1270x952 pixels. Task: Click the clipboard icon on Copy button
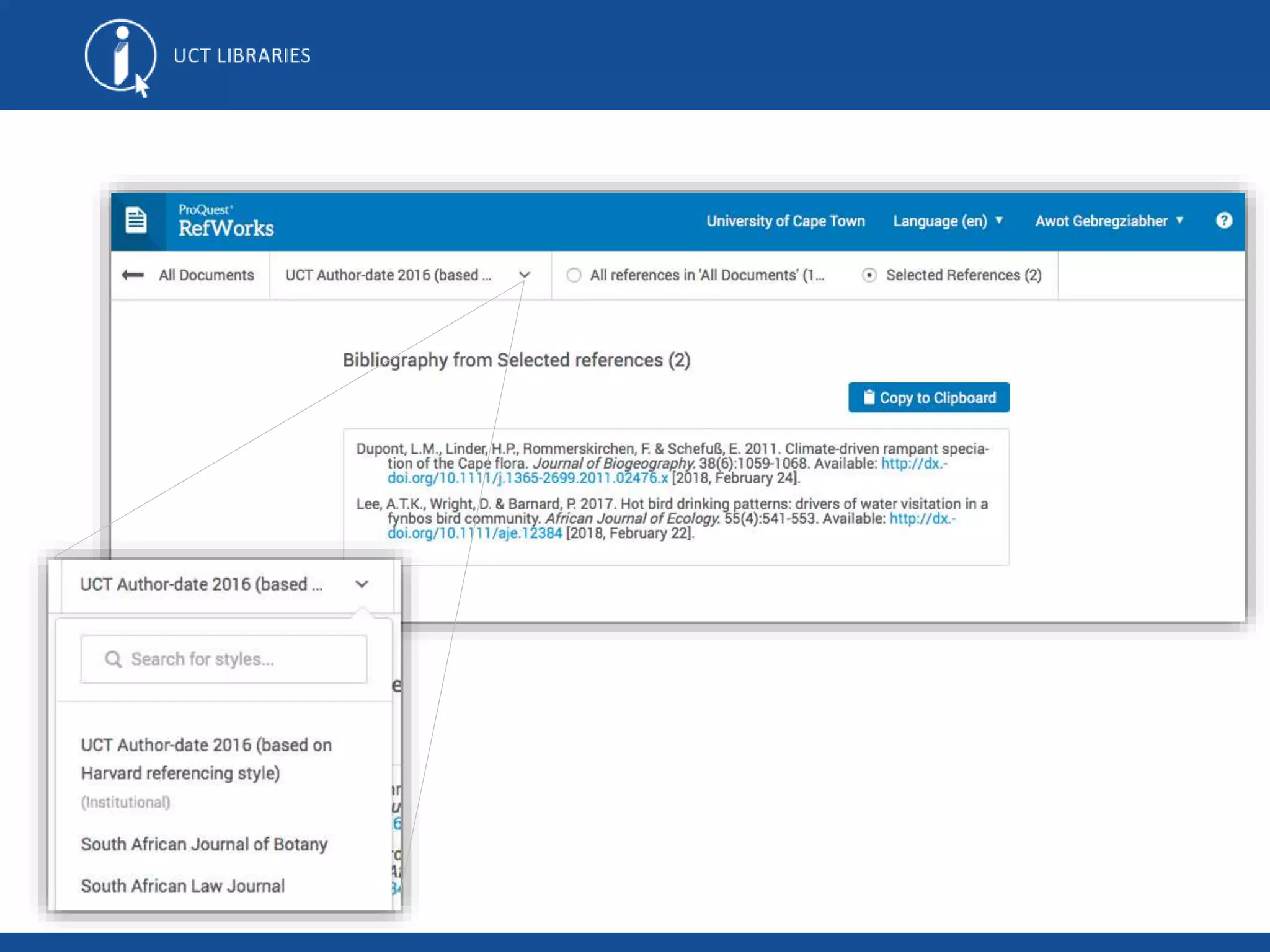pos(869,397)
